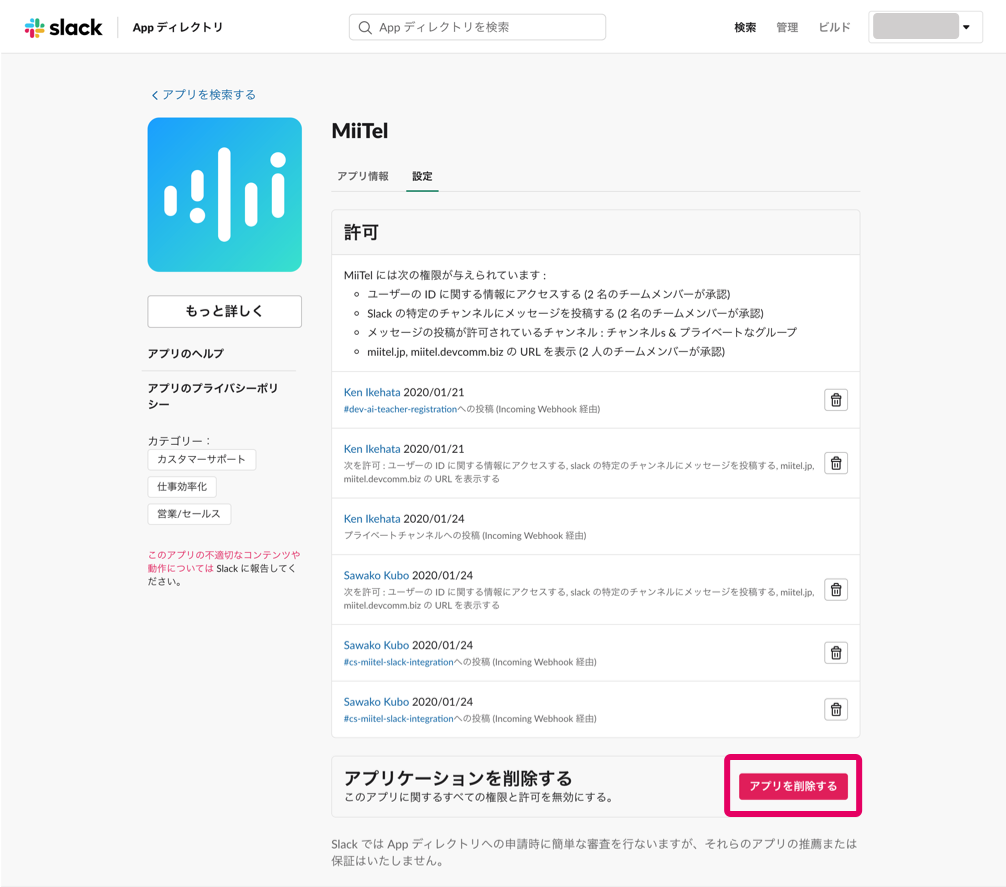
Task: Select the 営業/セールス category tag
Action: click(x=189, y=514)
